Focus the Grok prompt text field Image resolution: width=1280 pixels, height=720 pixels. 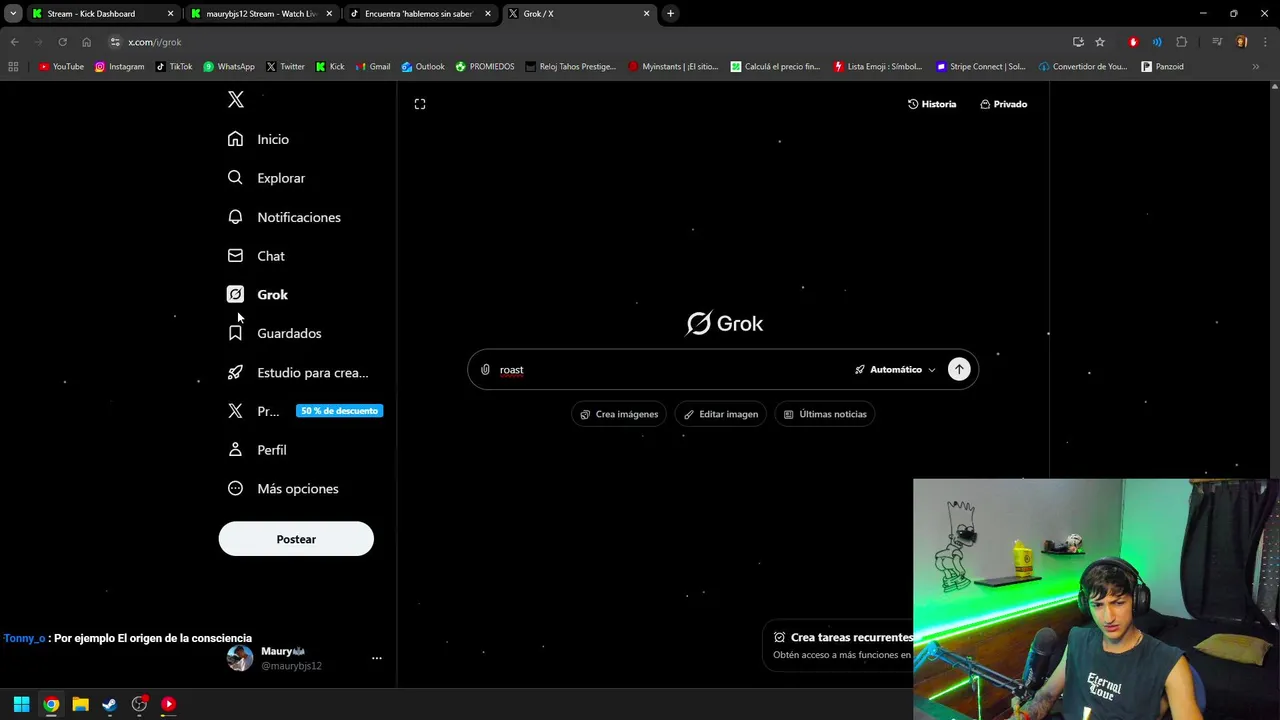point(670,370)
